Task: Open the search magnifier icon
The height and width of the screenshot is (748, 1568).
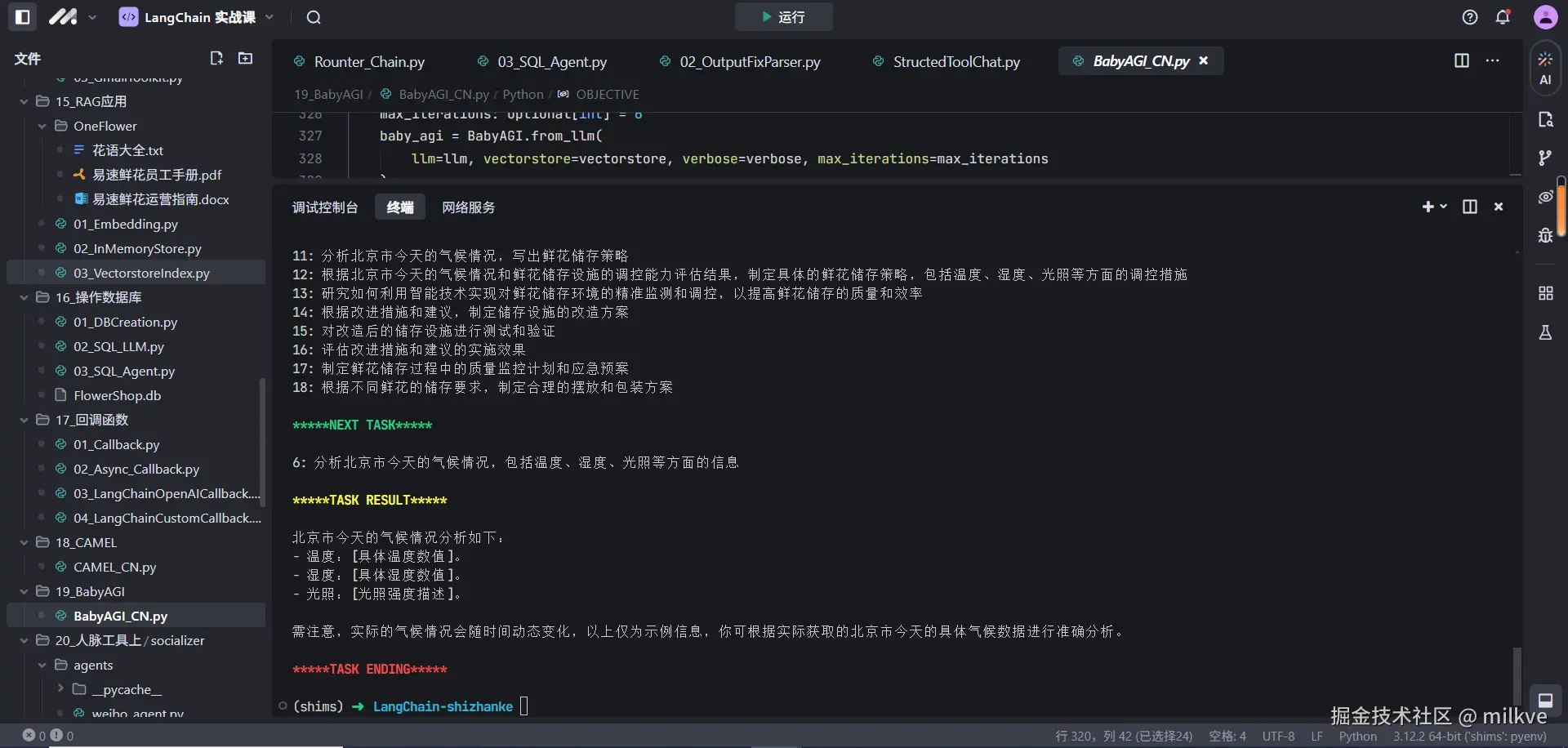Action: (314, 17)
